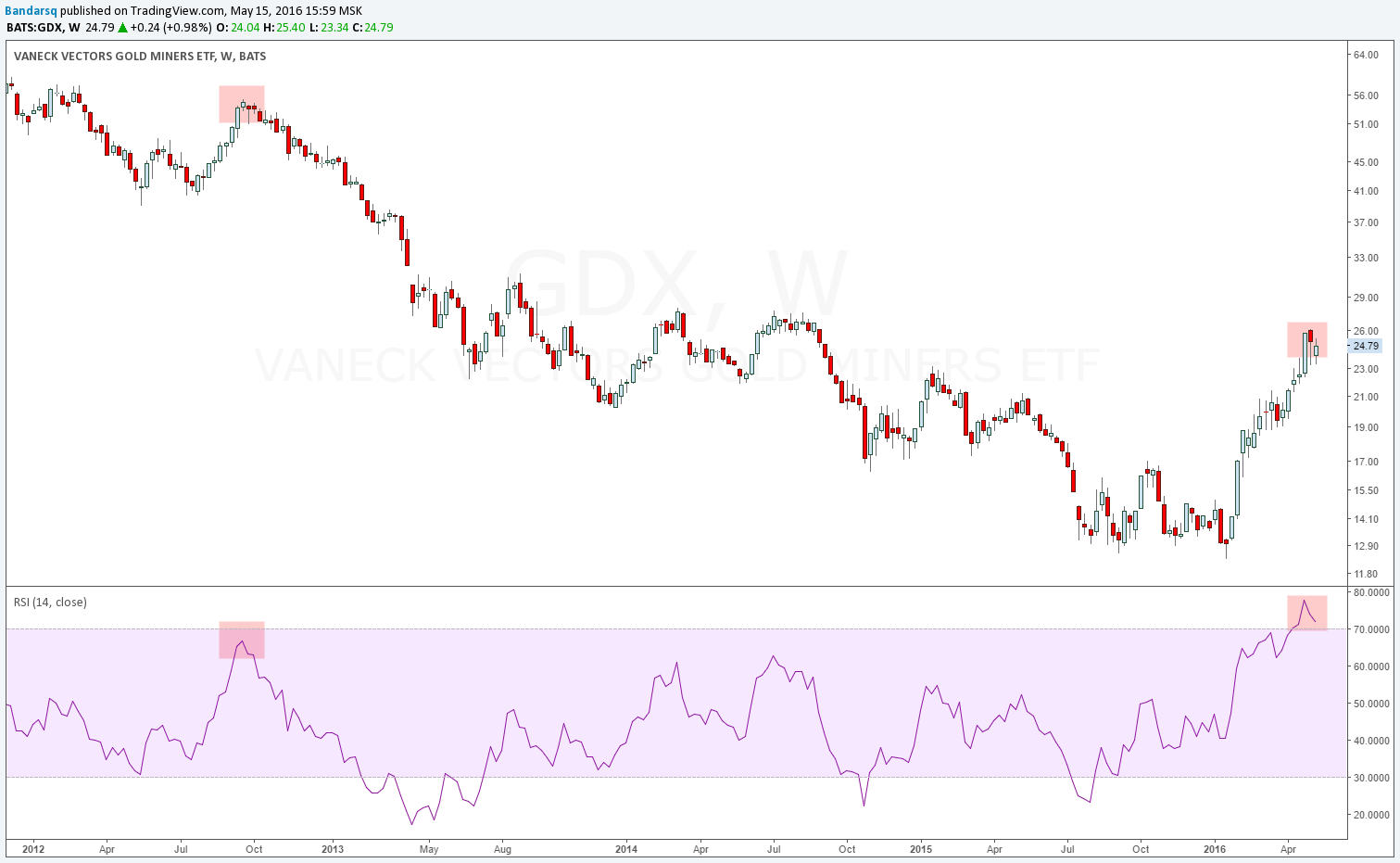The image size is (1400, 863).
Task: Click the RSI 60.0000 axis label
Action: click(1370, 666)
